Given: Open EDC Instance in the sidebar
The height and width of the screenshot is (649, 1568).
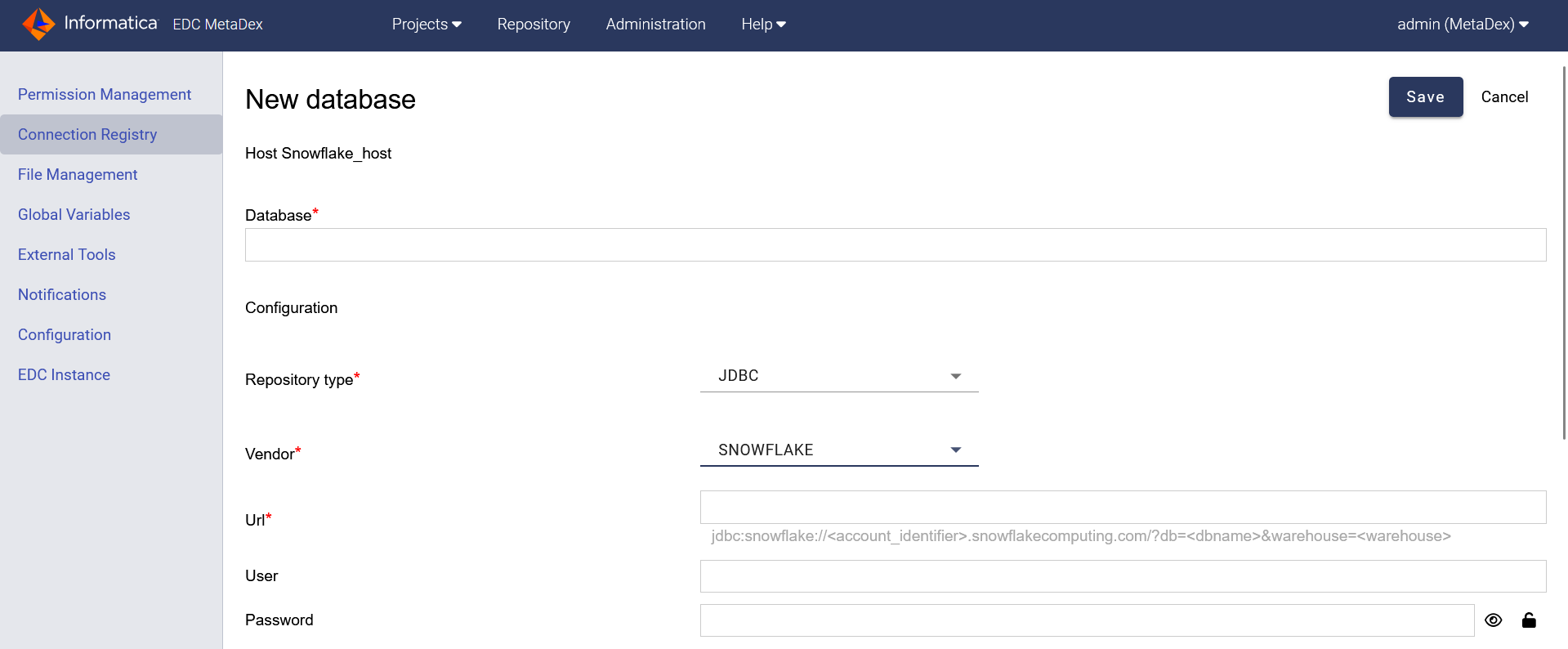Looking at the screenshot, I should click(64, 375).
